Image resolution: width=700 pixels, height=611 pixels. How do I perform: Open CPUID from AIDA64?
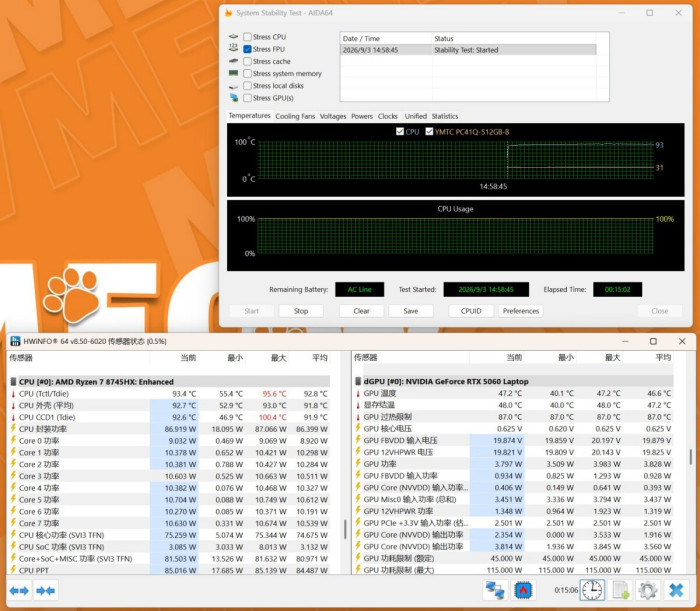pos(471,311)
